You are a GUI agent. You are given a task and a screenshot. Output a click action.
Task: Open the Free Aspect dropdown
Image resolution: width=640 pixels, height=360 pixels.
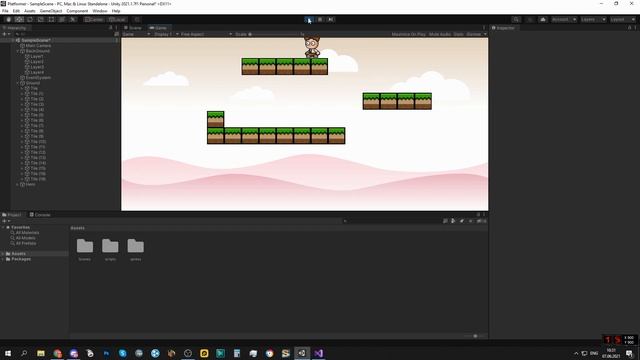point(207,34)
